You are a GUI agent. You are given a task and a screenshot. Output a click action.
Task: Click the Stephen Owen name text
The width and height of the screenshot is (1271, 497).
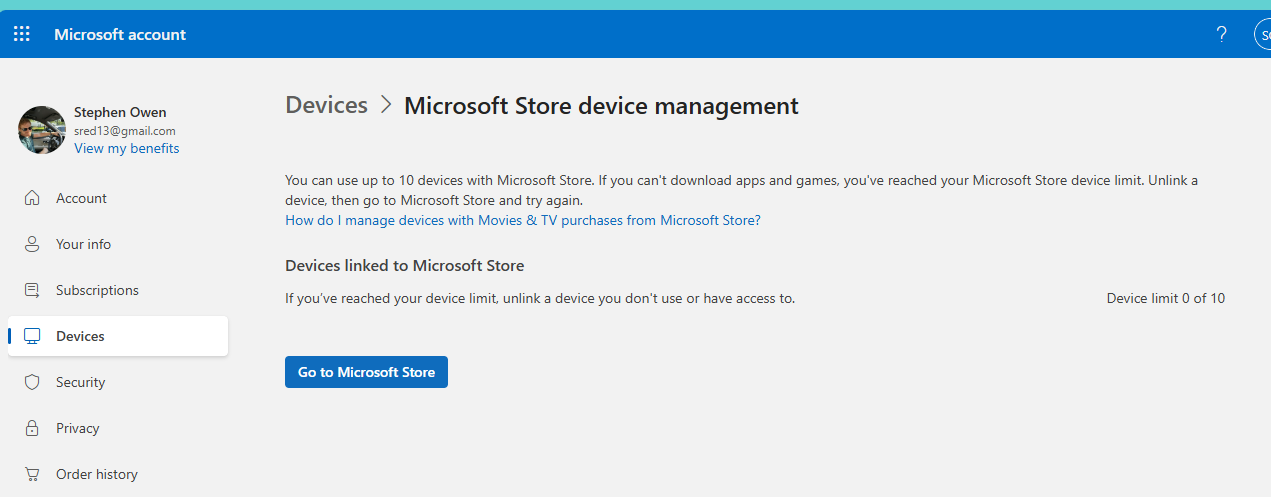click(x=120, y=112)
